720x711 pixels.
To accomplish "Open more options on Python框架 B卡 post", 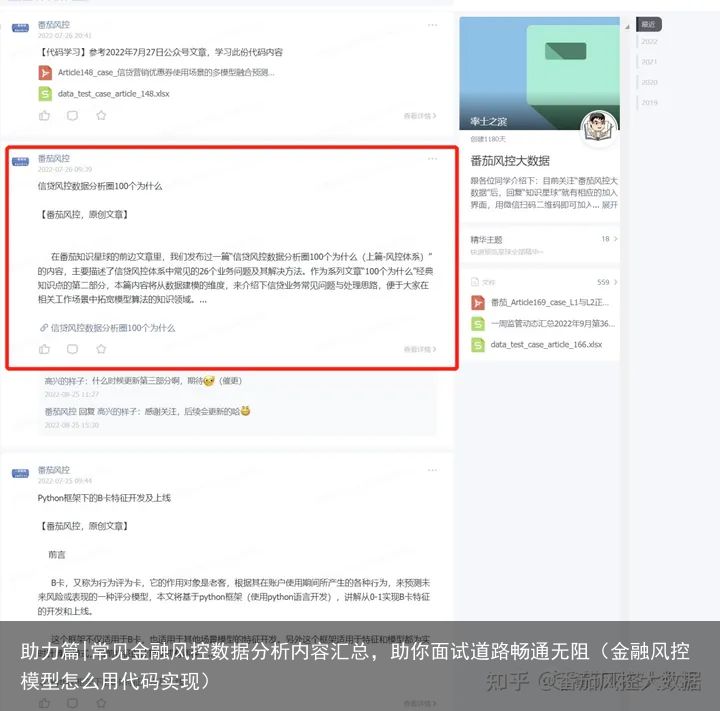I will (x=432, y=470).
